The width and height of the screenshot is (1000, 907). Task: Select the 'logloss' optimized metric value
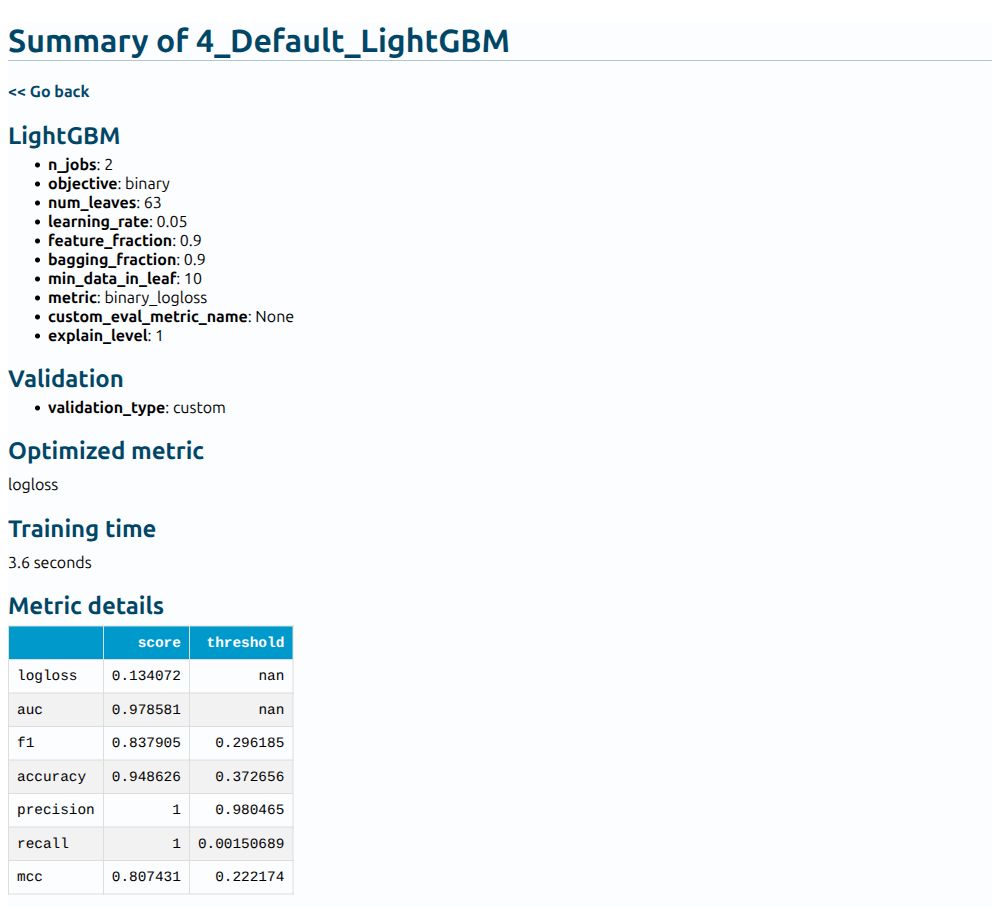coord(33,485)
